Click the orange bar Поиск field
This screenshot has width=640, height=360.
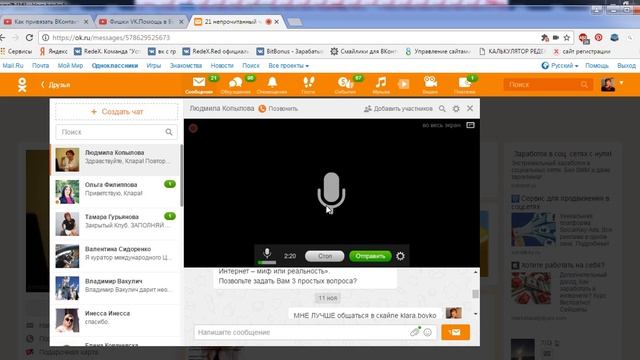click(x=547, y=84)
